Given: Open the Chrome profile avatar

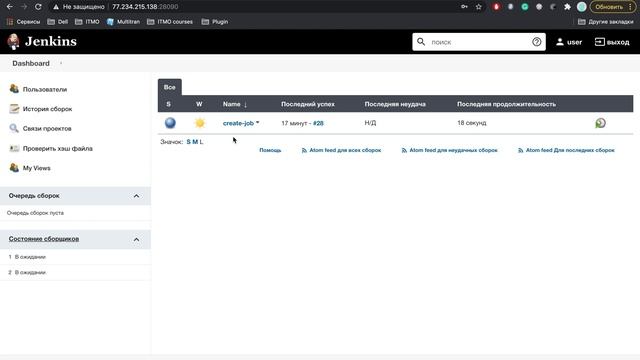Looking at the screenshot, I should click(582, 7).
